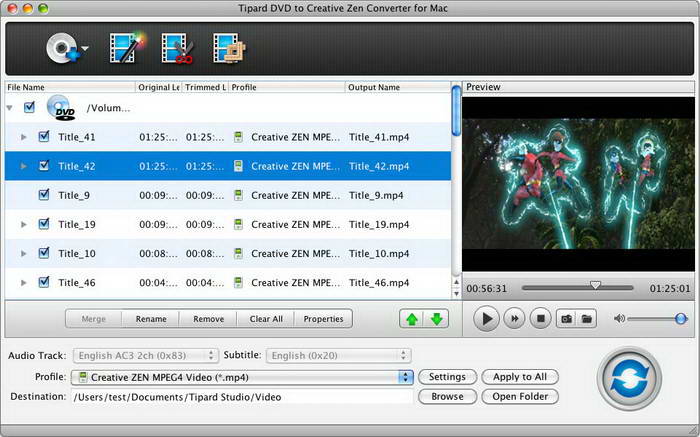Viewport: 700px width, 437px height.
Task: Click the Original Le column header
Action: click(x=158, y=87)
